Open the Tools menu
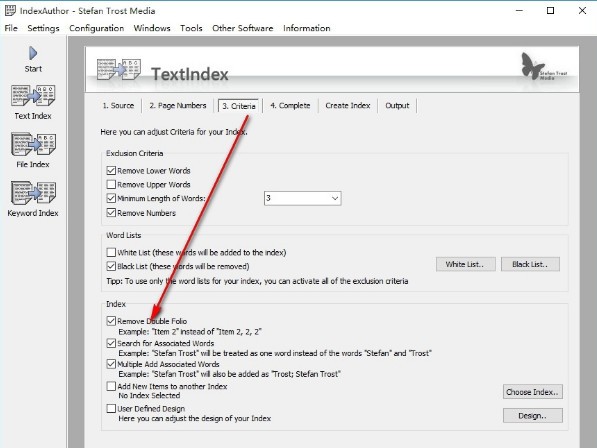 click(191, 28)
